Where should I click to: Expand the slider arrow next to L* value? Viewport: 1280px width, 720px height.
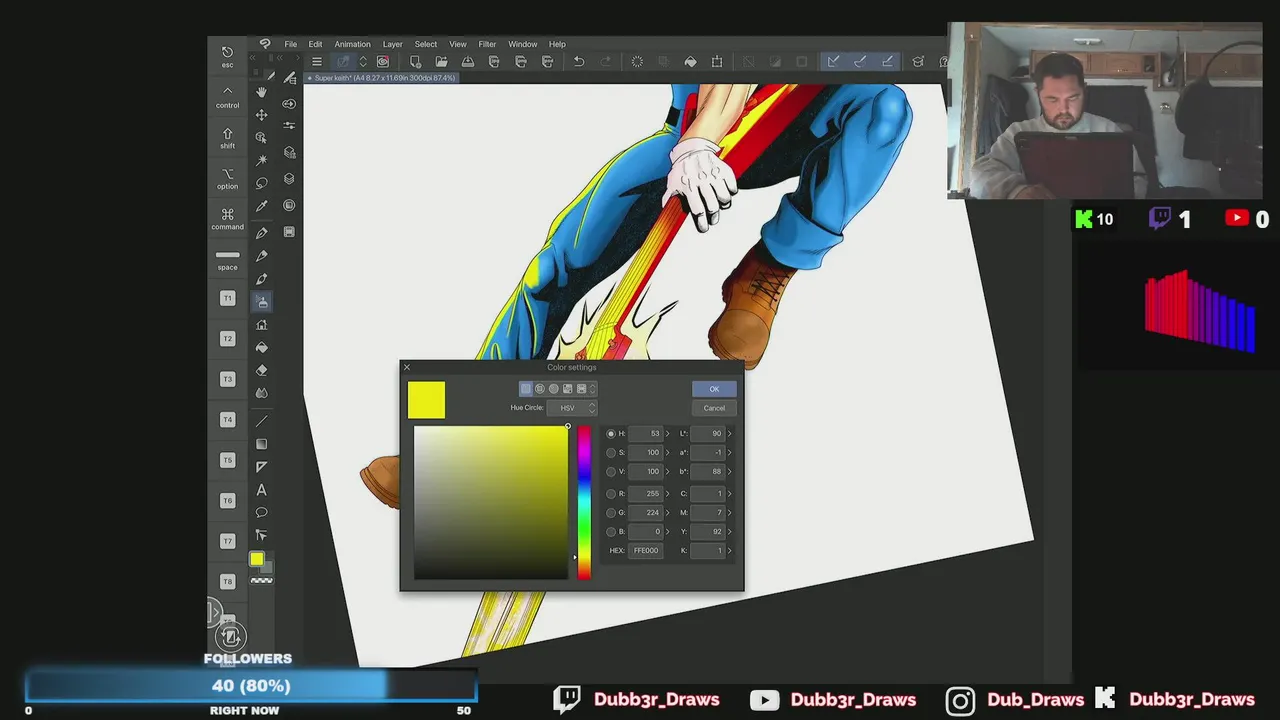[729, 434]
